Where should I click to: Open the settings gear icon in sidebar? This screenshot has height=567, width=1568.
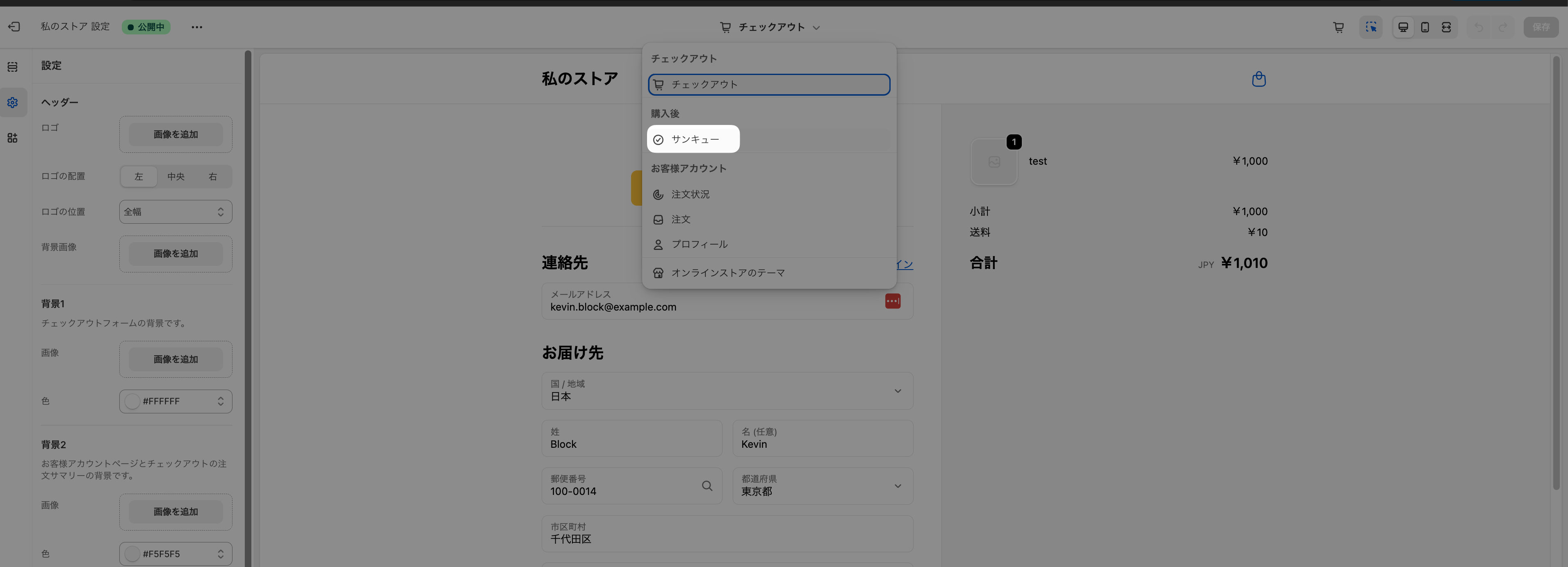[x=13, y=103]
